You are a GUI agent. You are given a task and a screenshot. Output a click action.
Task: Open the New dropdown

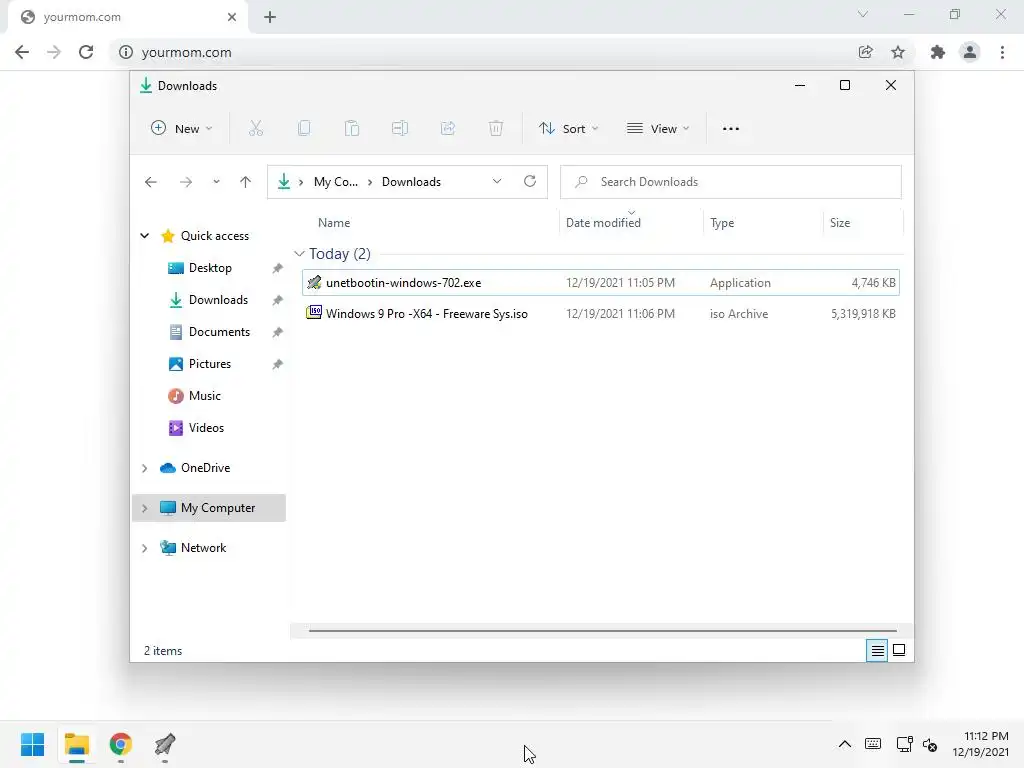(182, 129)
